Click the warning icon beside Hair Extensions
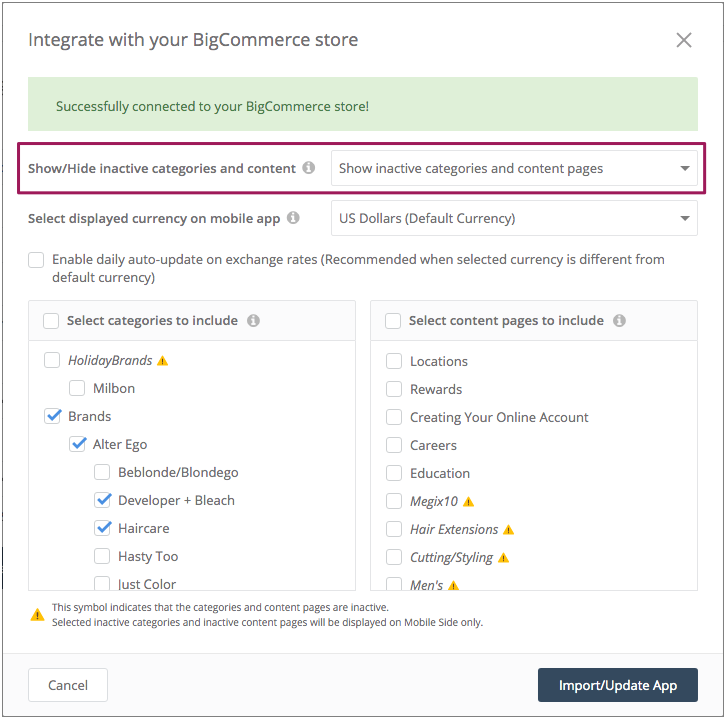 (x=508, y=530)
